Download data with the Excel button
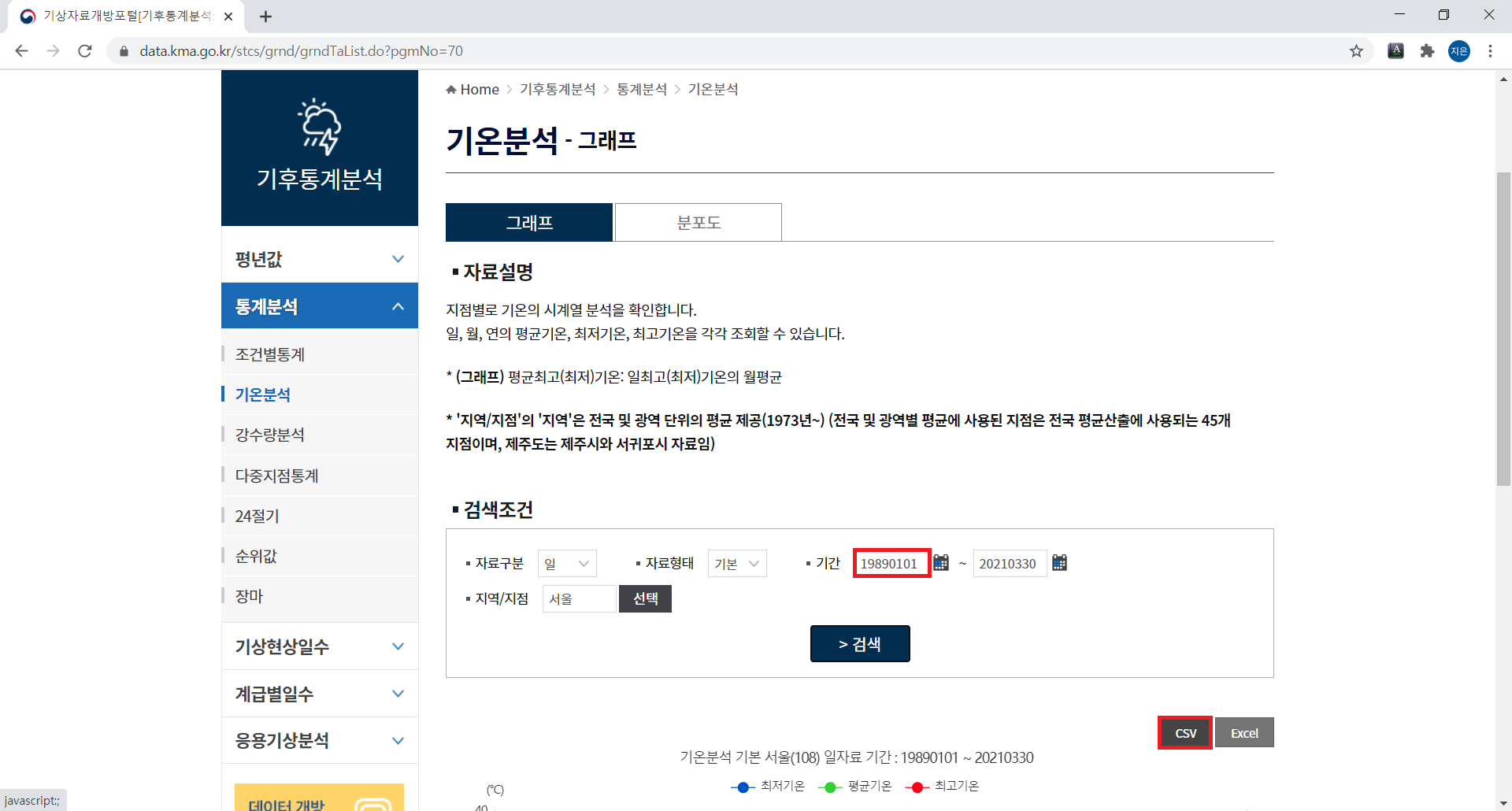The image size is (1512, 811). click(1244, 733)
